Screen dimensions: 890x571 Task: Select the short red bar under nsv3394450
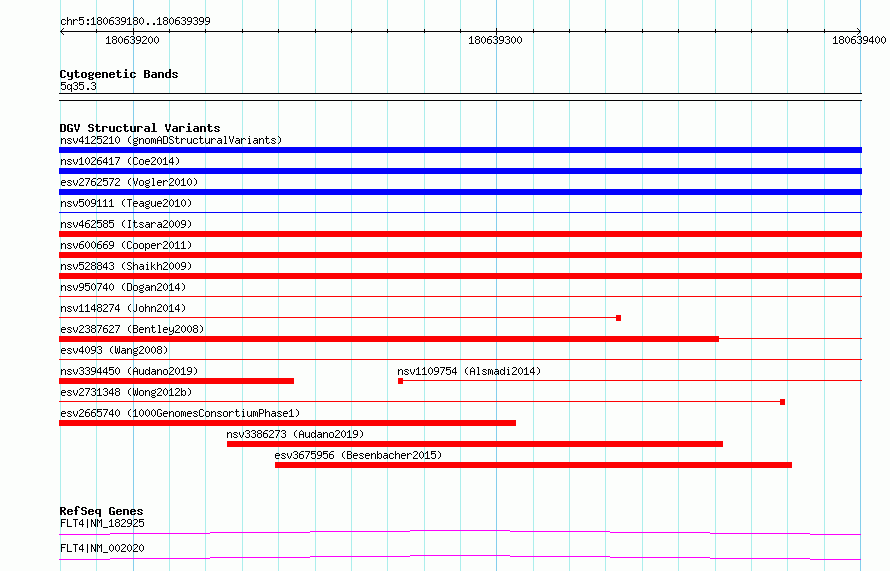point(177,381)
